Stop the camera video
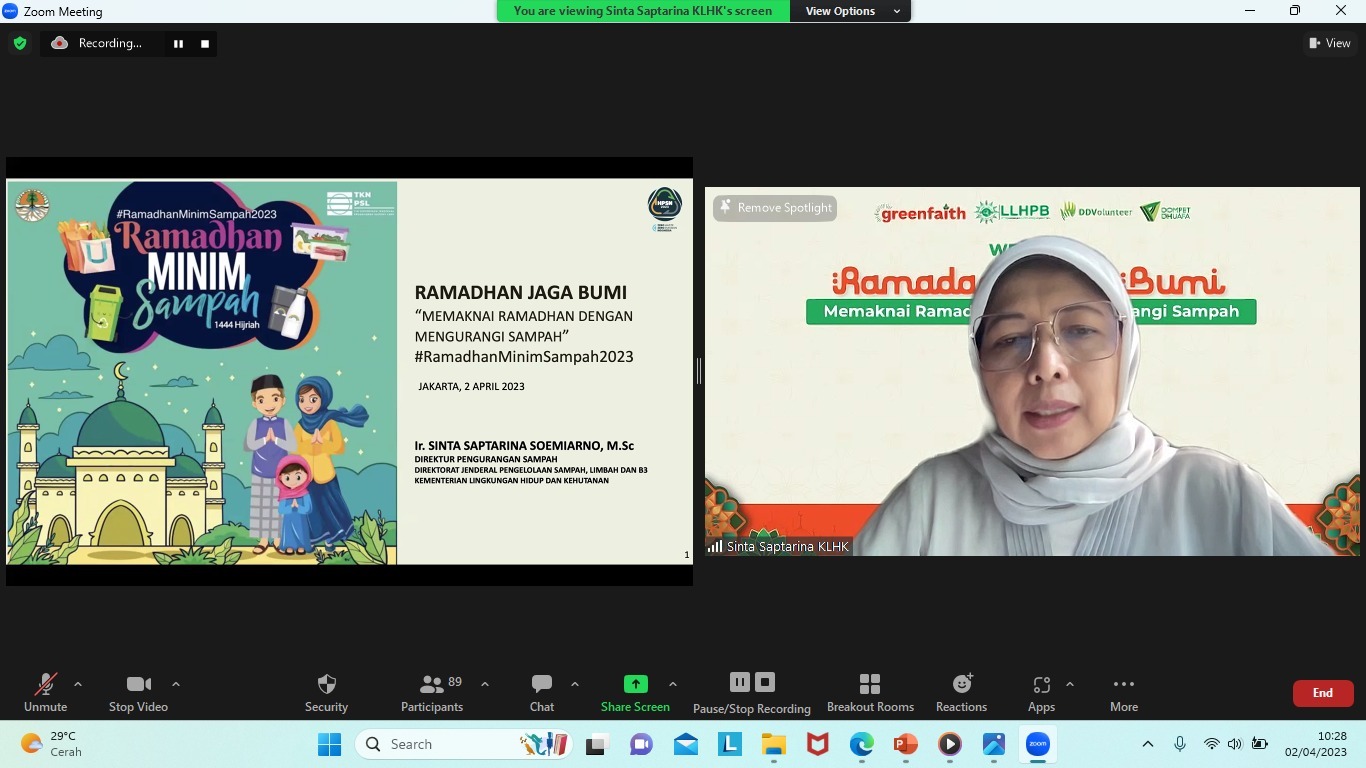The height and width of the screenshot is (768, 1366). click(x=138, y=692)
